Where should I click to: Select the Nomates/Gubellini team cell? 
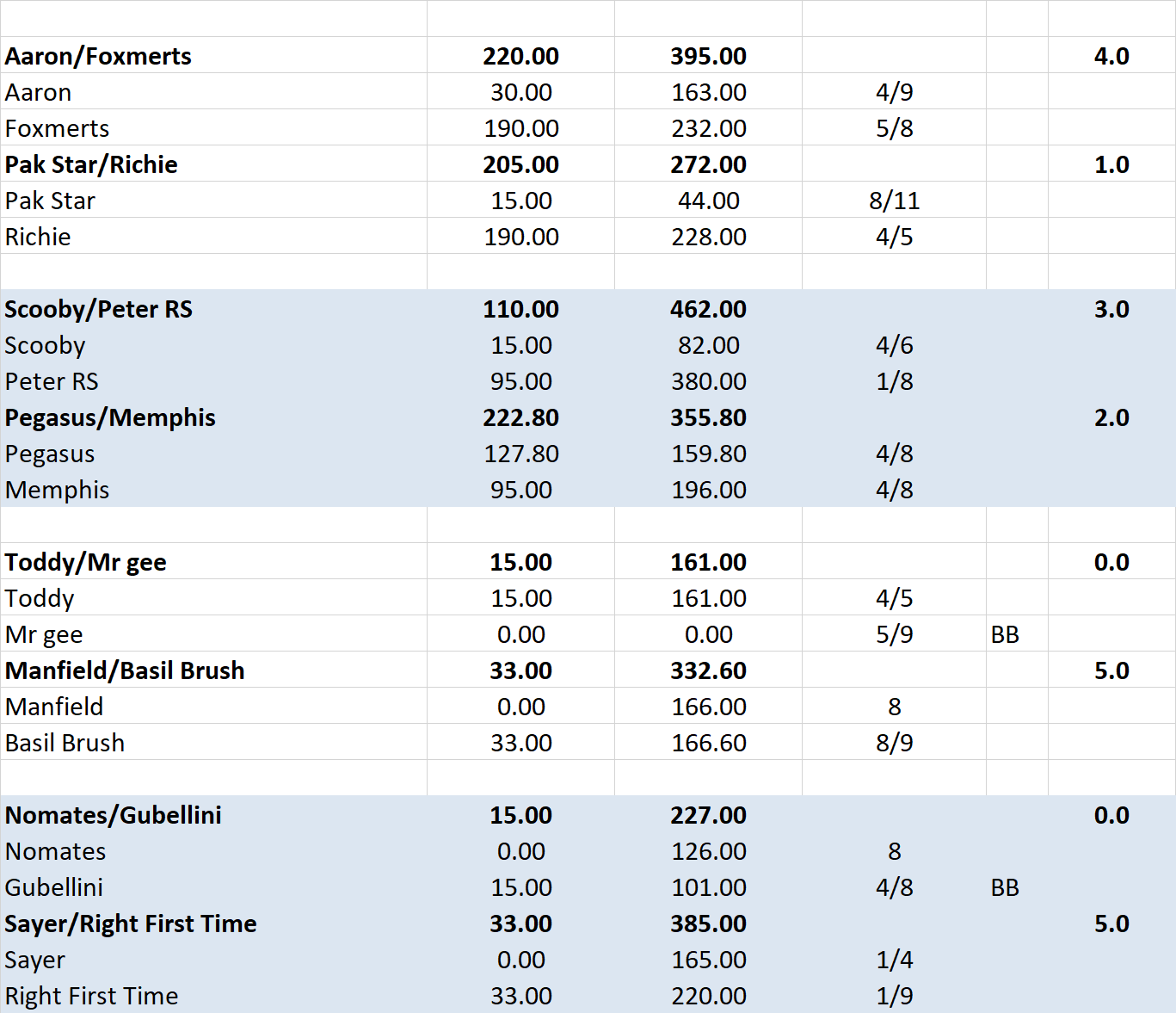[113, 815]
